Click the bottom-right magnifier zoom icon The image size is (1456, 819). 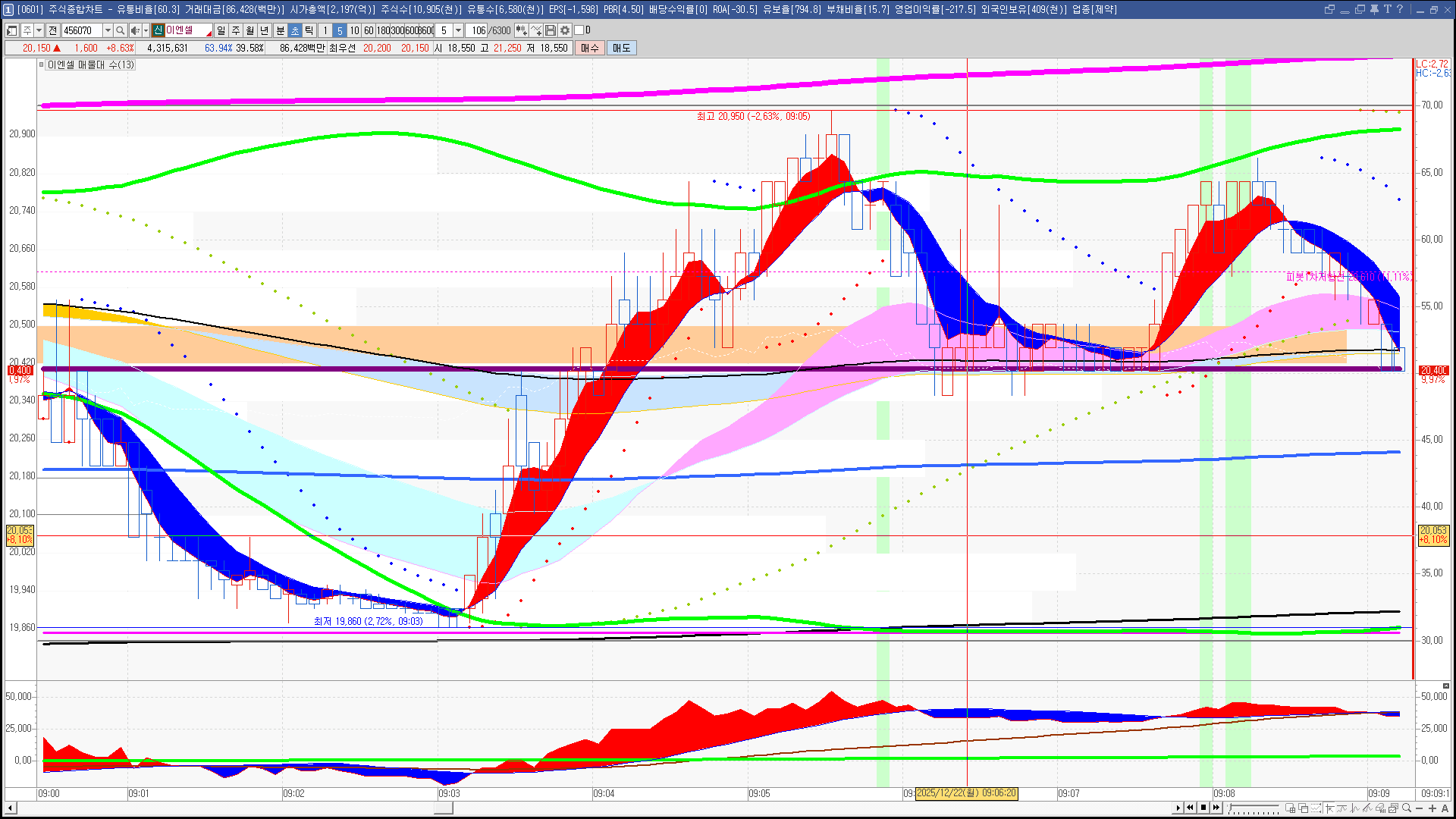coord(1407,808)
